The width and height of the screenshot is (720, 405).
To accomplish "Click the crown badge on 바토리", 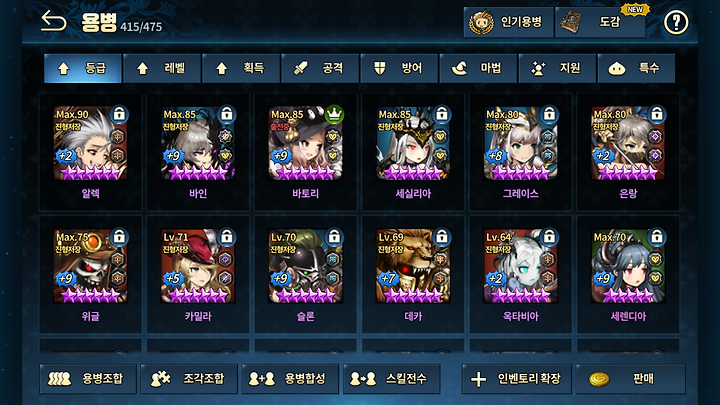I will coord(334,113).
